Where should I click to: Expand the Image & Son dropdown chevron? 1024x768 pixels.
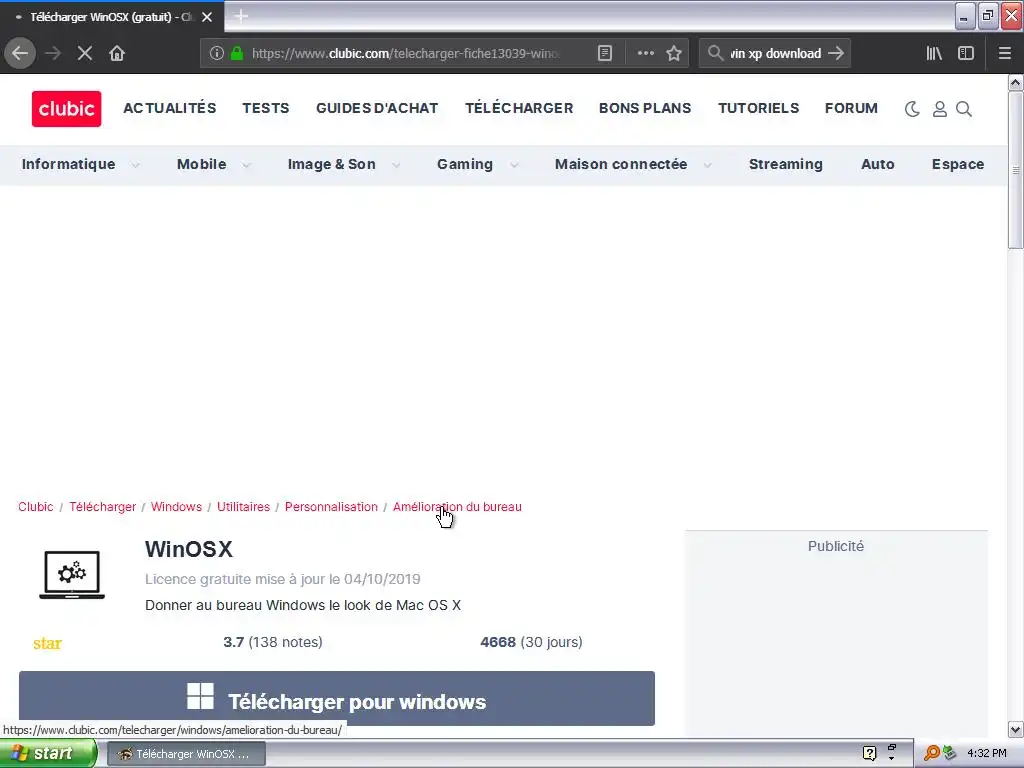396,165
